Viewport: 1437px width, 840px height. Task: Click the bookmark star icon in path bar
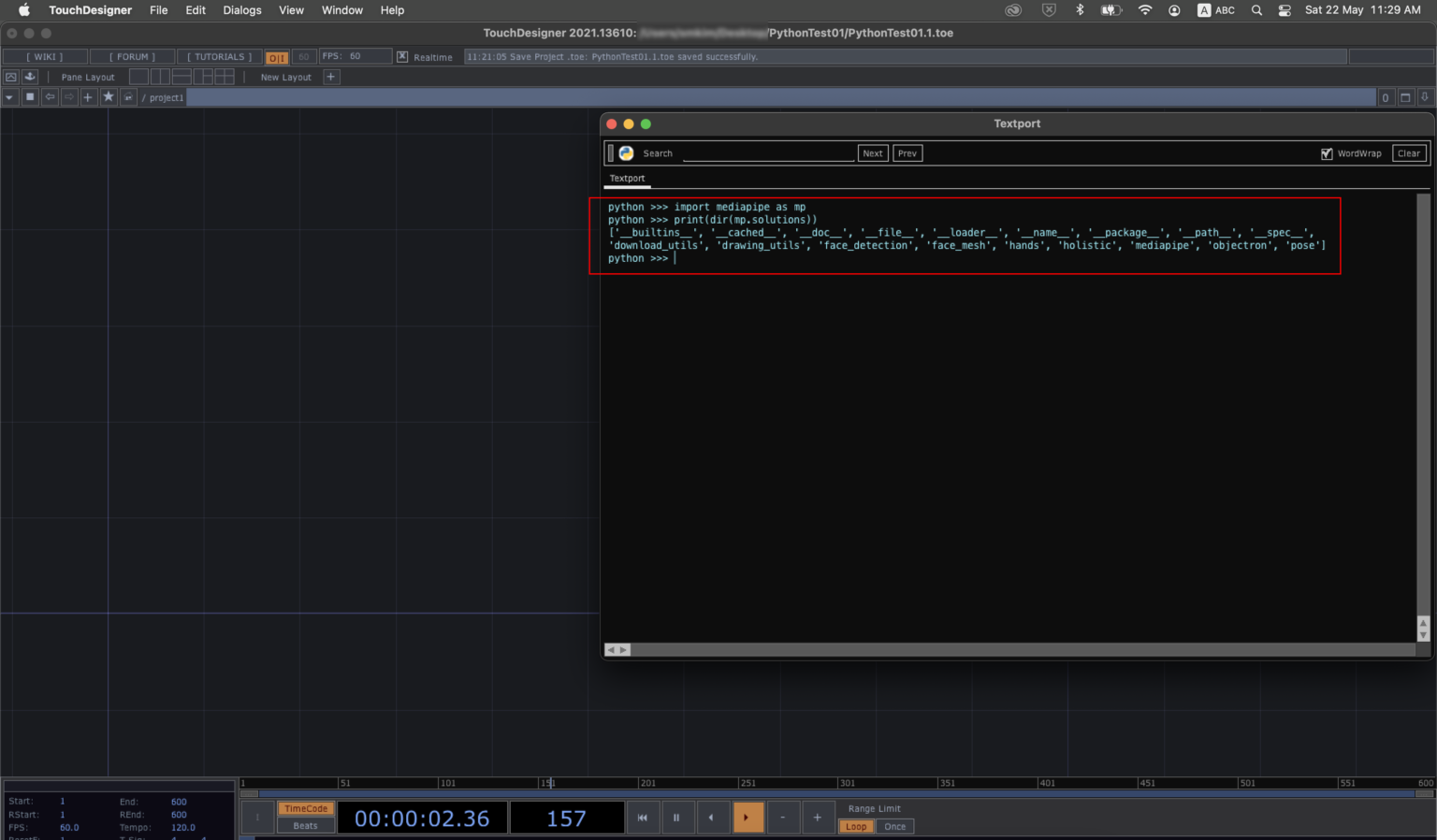click(109, 97)
